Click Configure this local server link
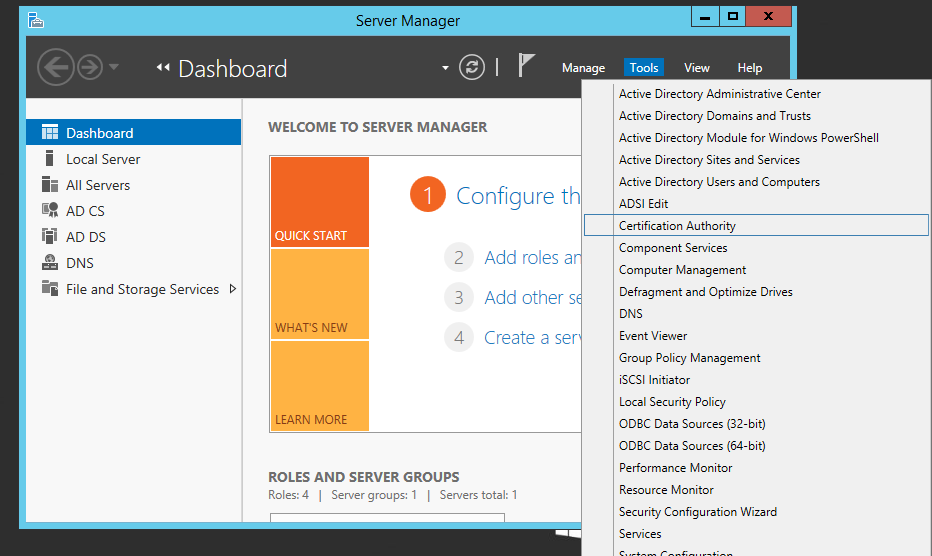 [x=518, y=196]
